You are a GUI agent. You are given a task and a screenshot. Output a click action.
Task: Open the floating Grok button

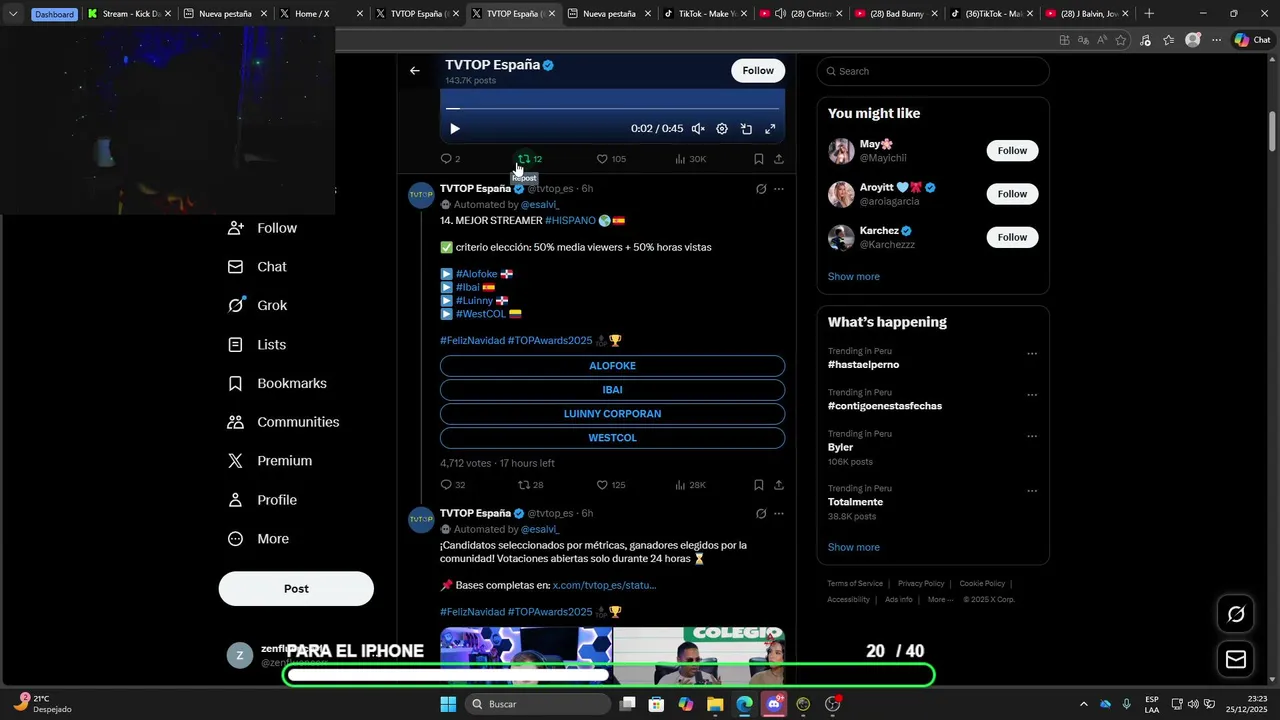point(1236,614)
